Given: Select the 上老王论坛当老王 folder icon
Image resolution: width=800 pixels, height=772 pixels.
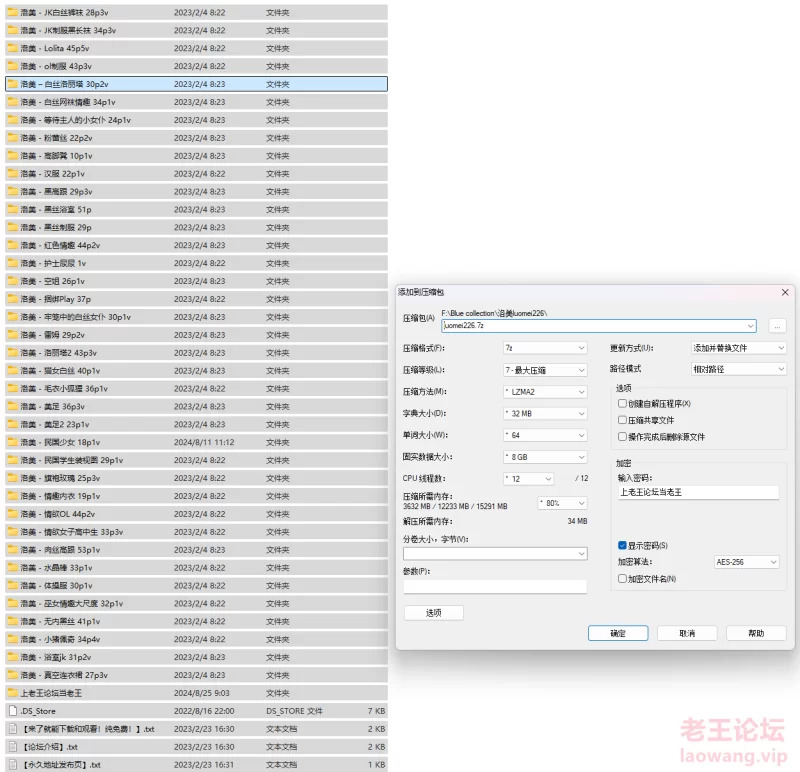Looking at the screenshot, I should tap(12, 693).
